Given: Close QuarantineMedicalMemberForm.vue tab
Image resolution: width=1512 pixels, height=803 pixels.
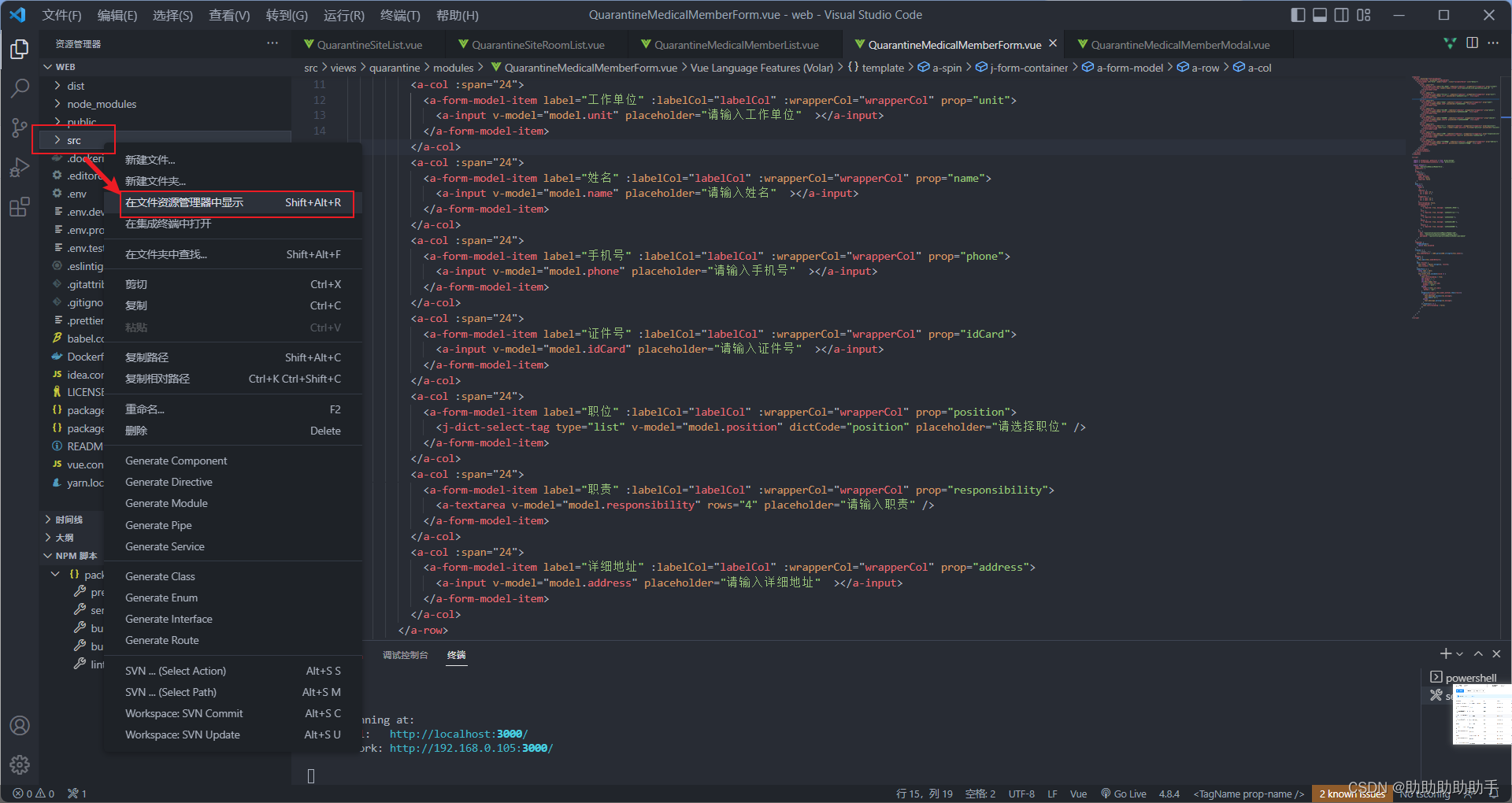Looking at the screenshot, I should [x=1053, y=43].
